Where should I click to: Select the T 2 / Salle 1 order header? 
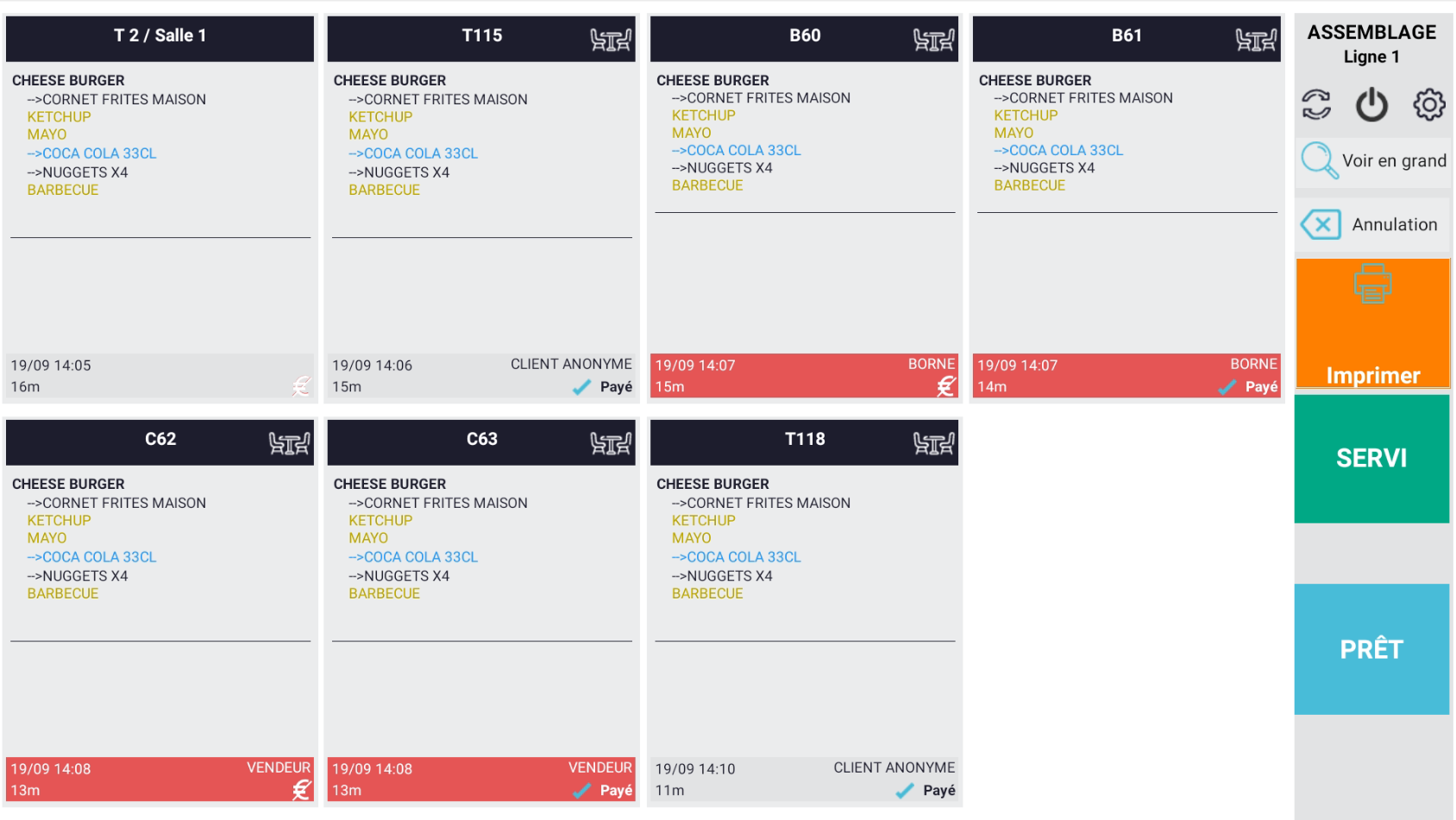pyautogui.click(x=160, y=37)
